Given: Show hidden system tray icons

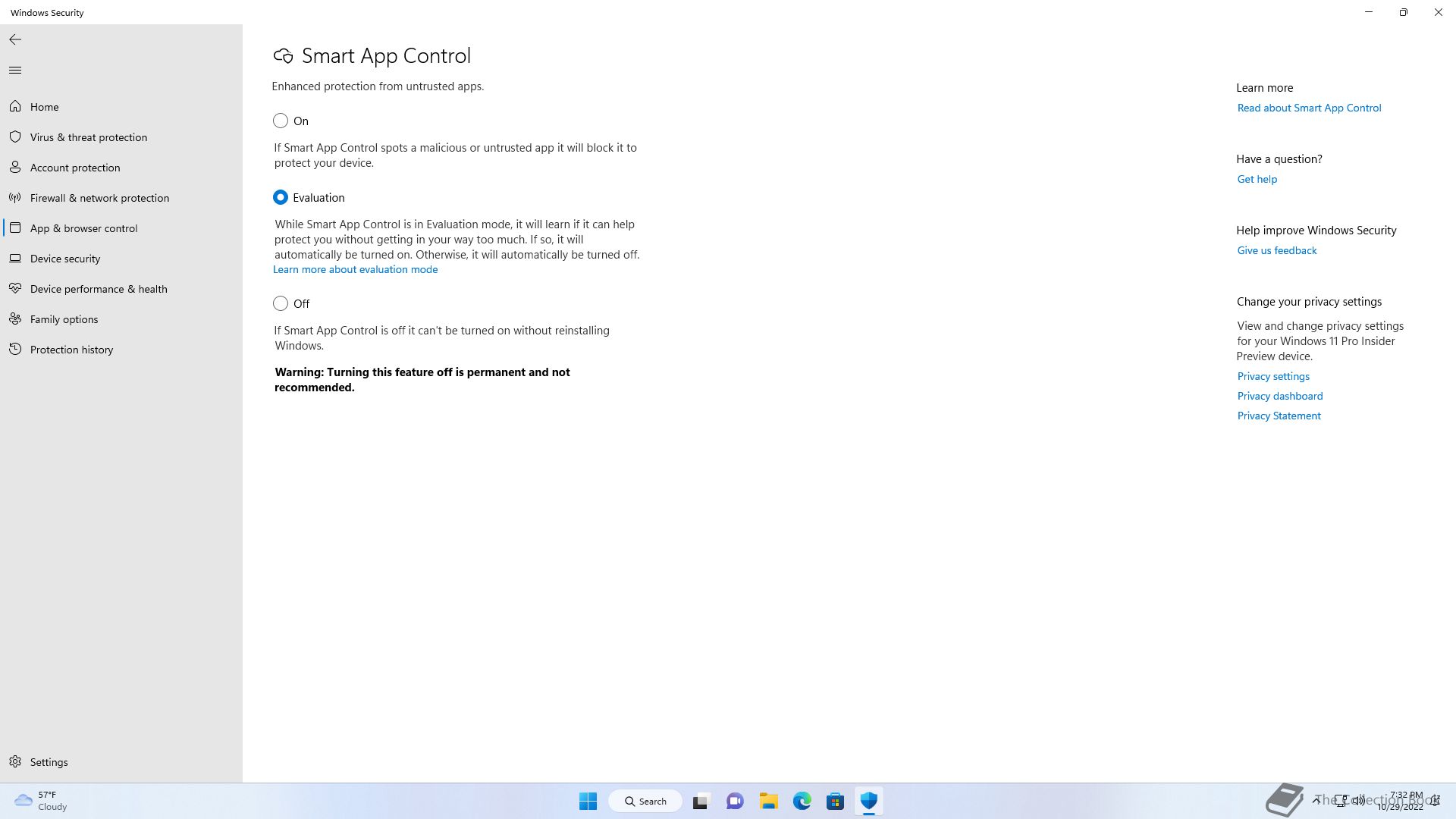Looking at the screenshot, I should point(1316,800).
